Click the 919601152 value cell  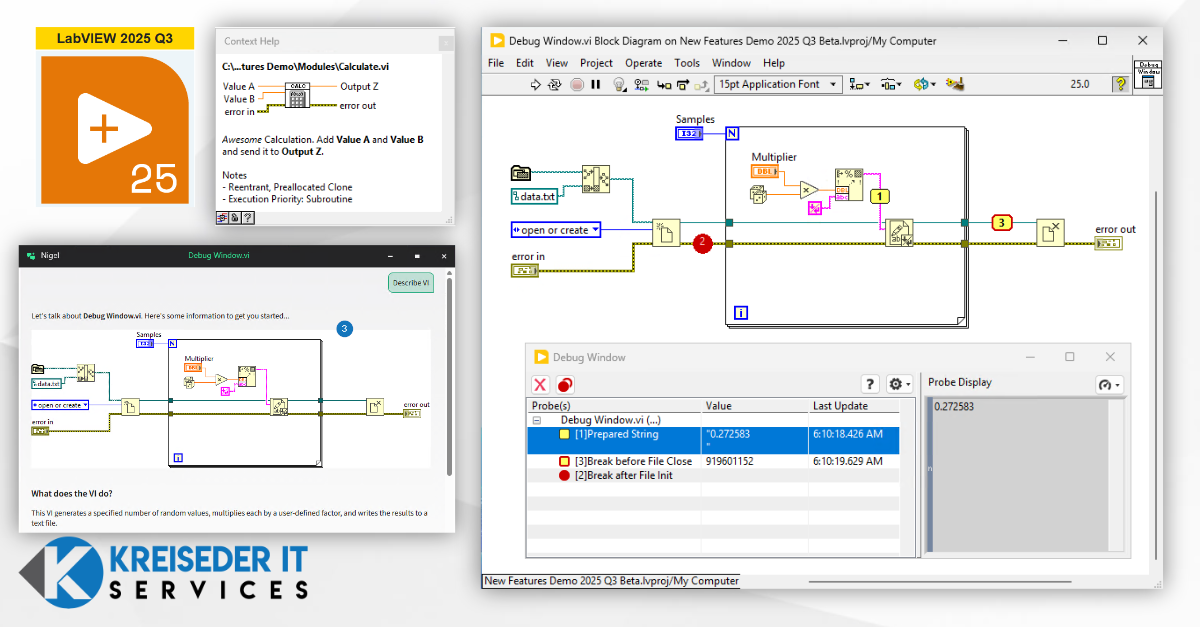755,461
